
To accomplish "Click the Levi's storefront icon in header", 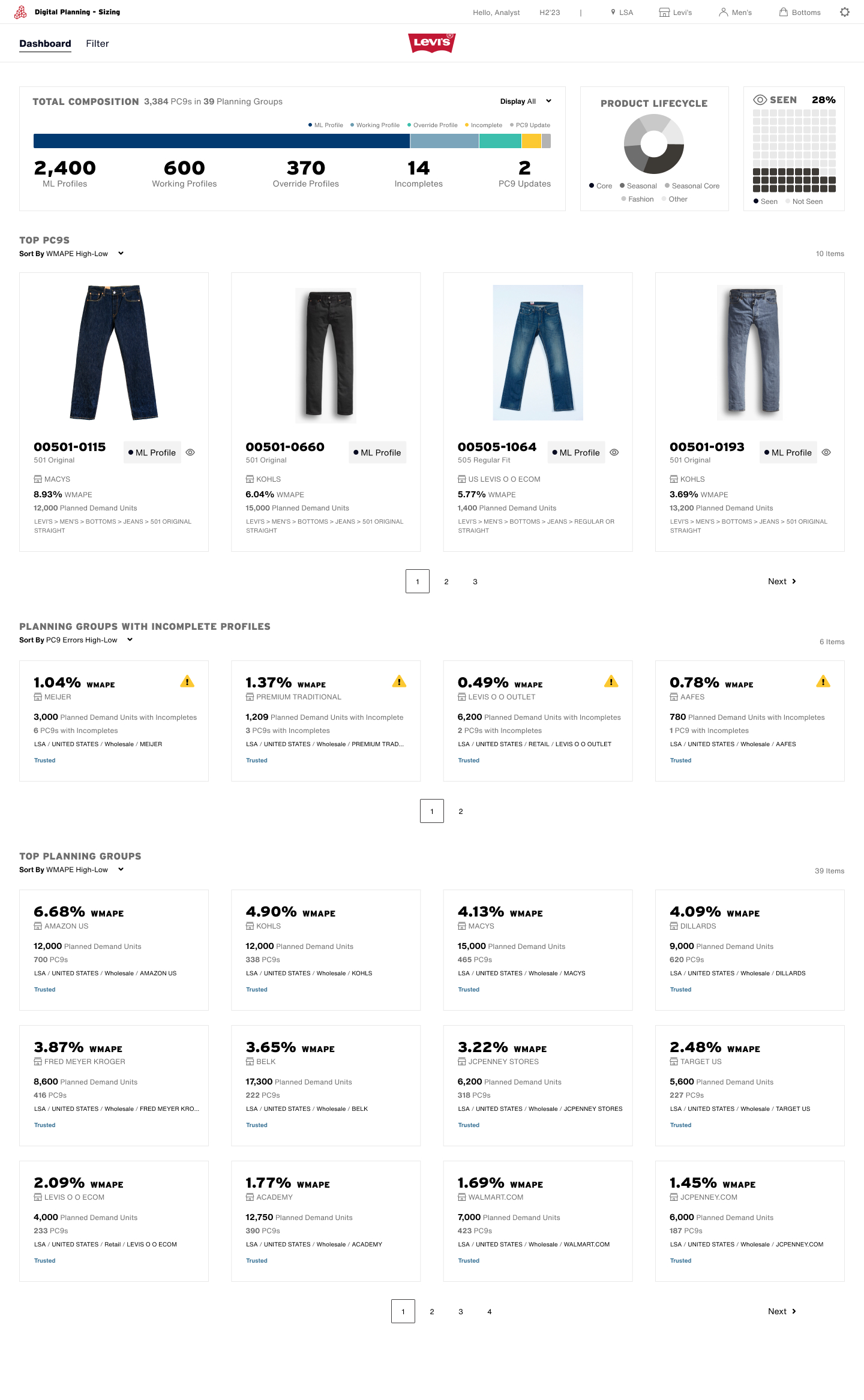I will point(664,12).
